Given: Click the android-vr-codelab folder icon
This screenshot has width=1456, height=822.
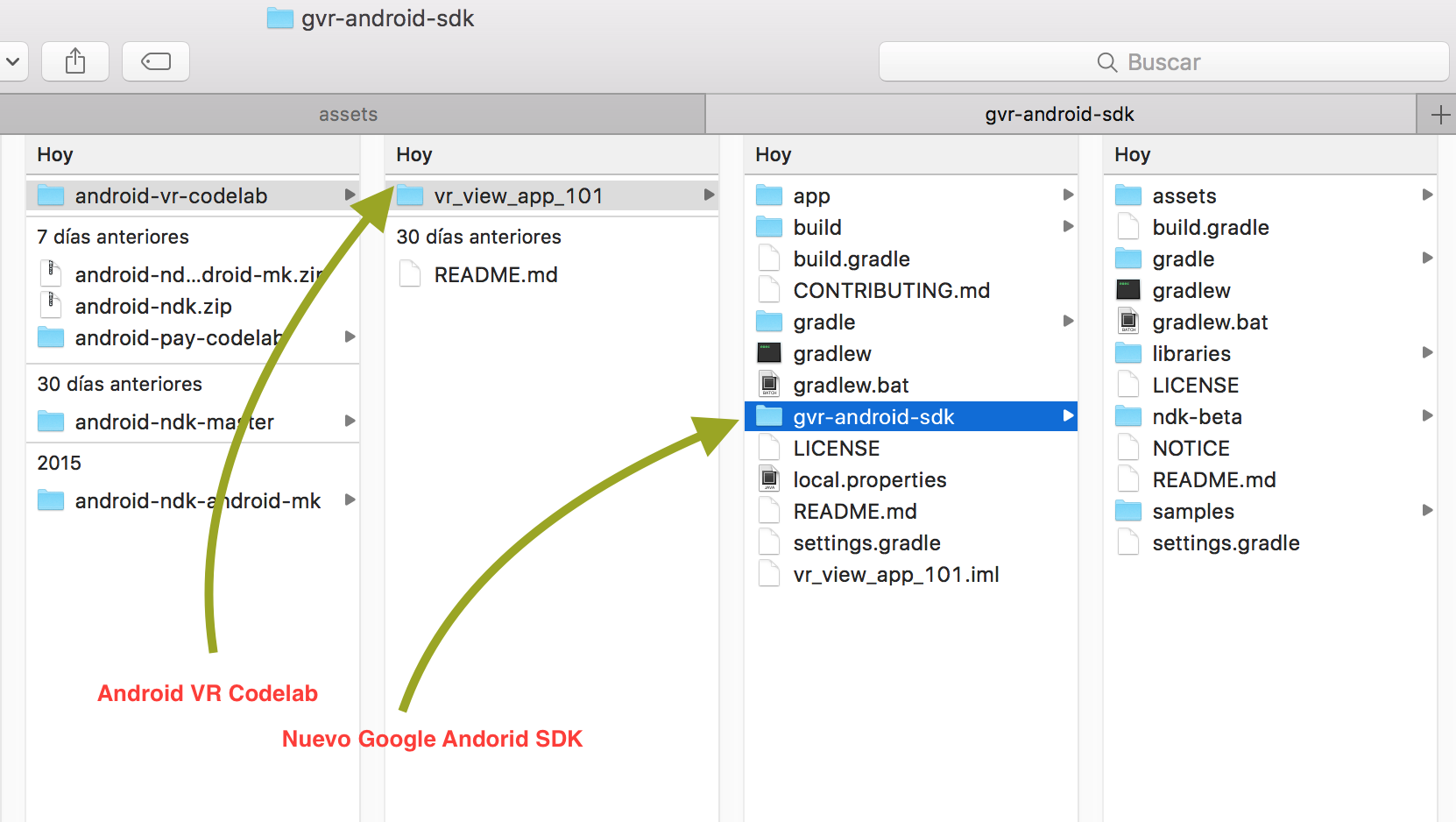Looking at the screenshot, I should click(x=51, y=195).
